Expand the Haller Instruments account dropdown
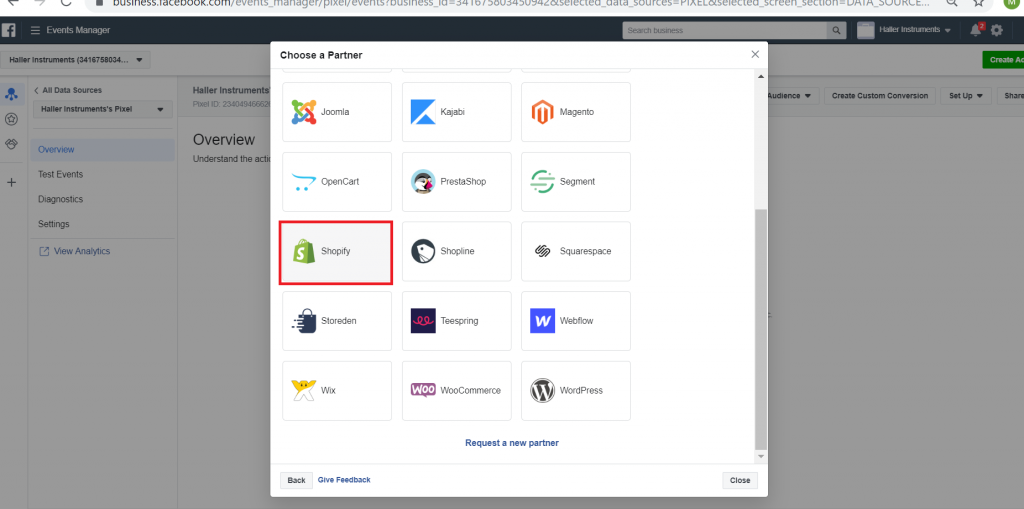This screenshot has height=509, width=1024. click(x=75, y=60)
